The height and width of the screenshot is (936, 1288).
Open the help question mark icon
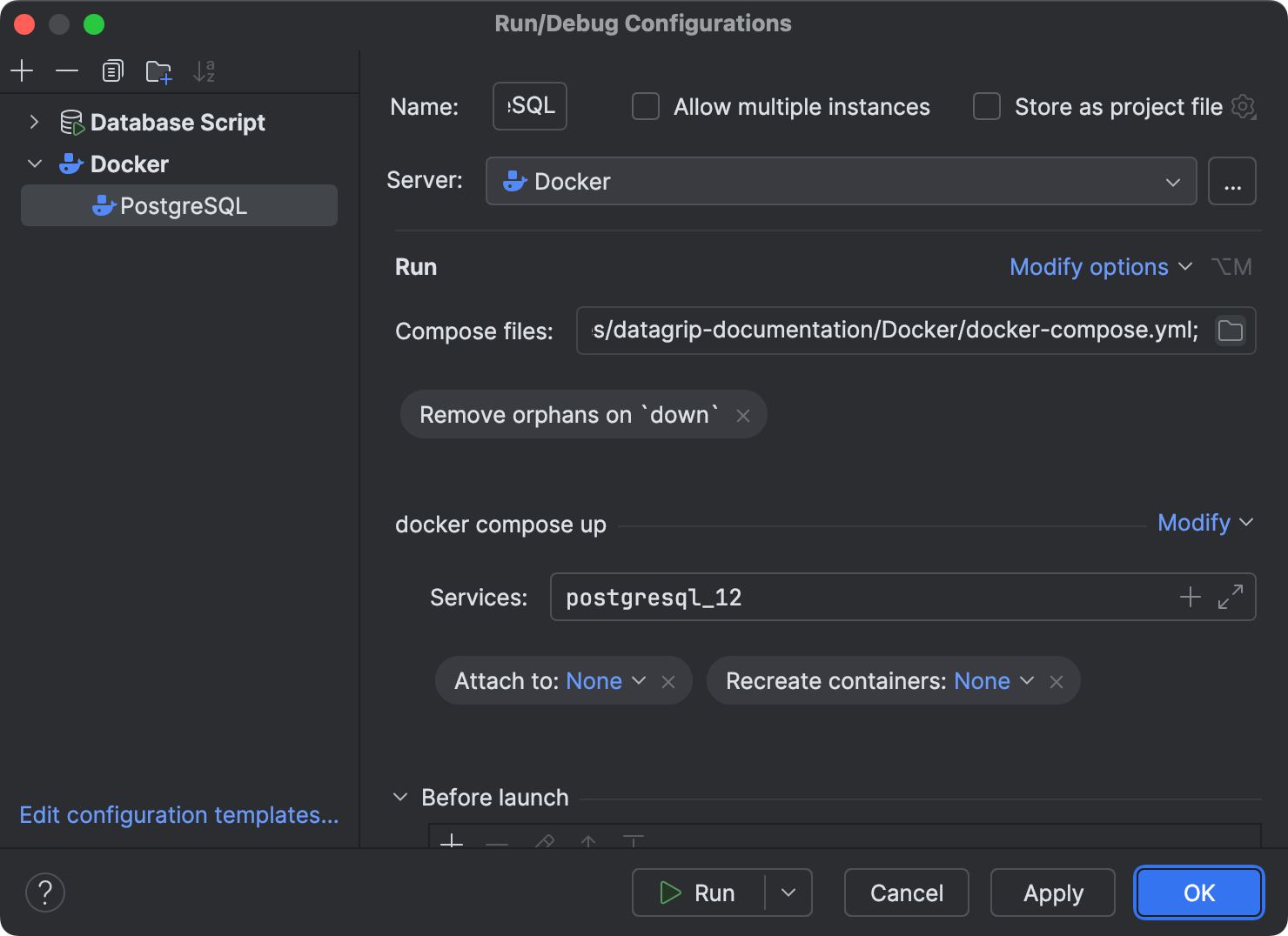click(45, 893)
